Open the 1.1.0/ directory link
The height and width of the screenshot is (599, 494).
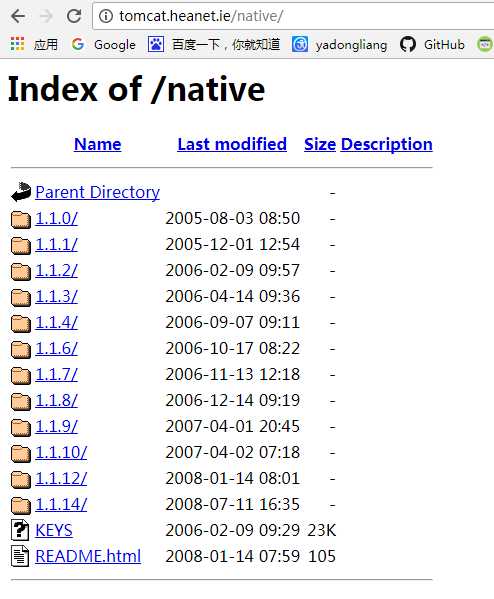[x=57, y=219]
